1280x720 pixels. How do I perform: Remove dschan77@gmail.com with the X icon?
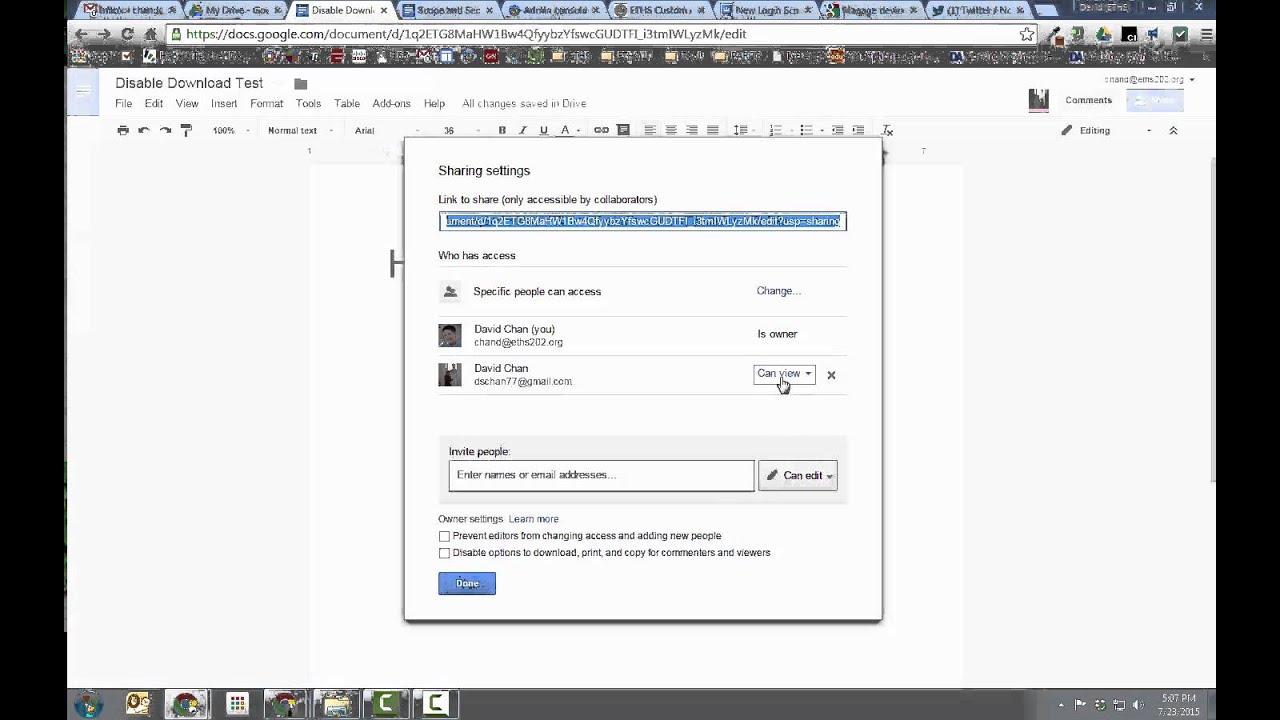pos(831,375)
